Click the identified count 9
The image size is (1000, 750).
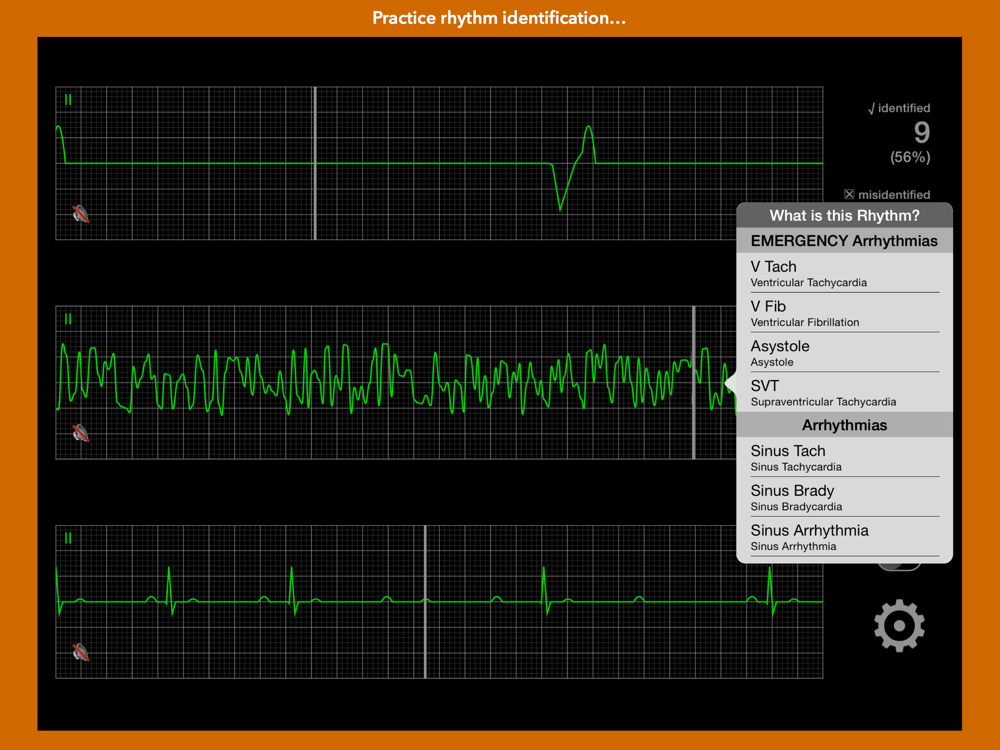(922, 133)
